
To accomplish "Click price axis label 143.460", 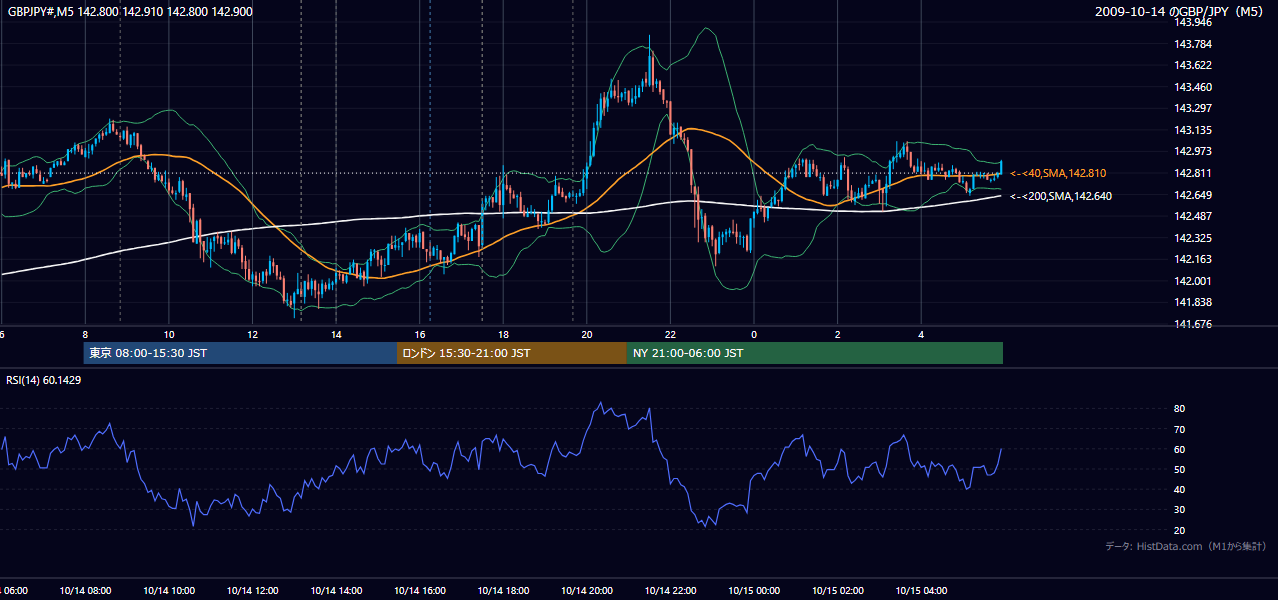I will pos(1193,87).
